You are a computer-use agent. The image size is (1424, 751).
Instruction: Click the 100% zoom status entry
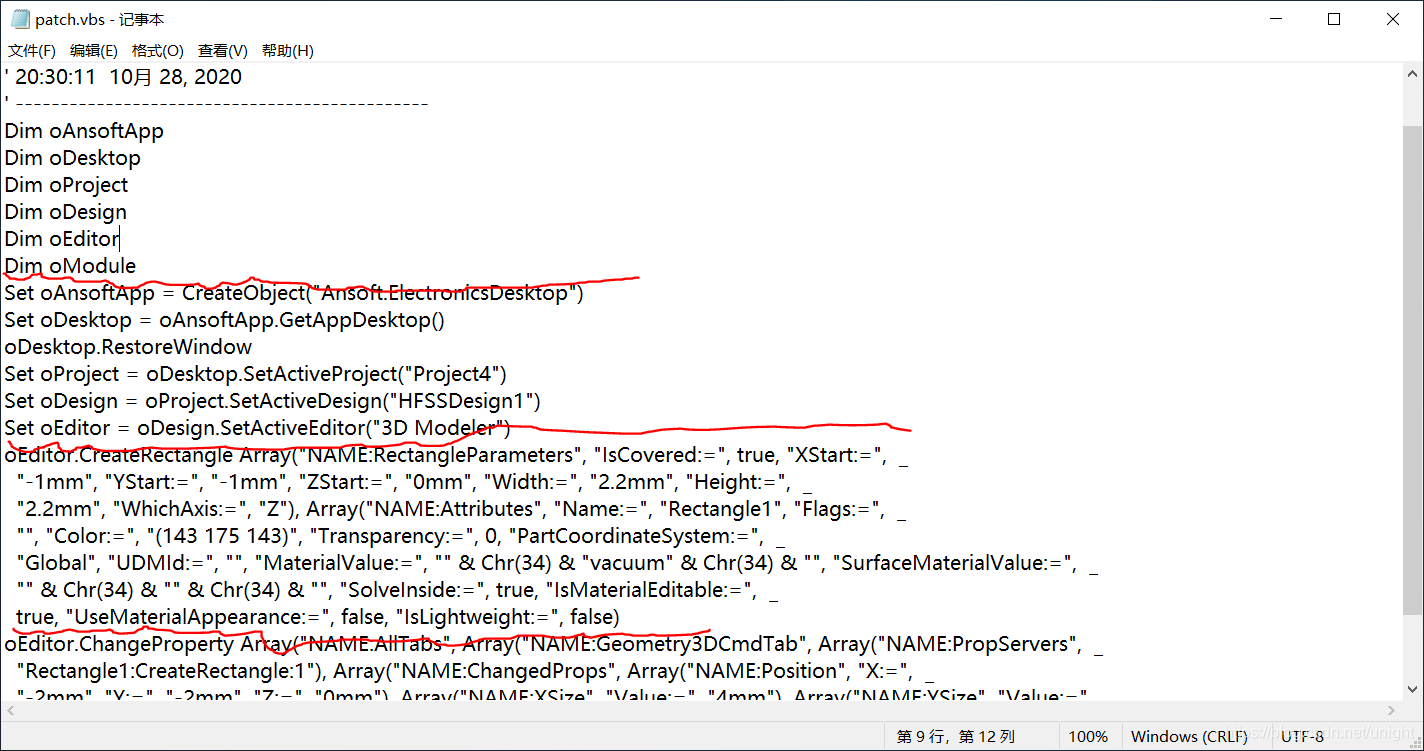point(1088,736)
